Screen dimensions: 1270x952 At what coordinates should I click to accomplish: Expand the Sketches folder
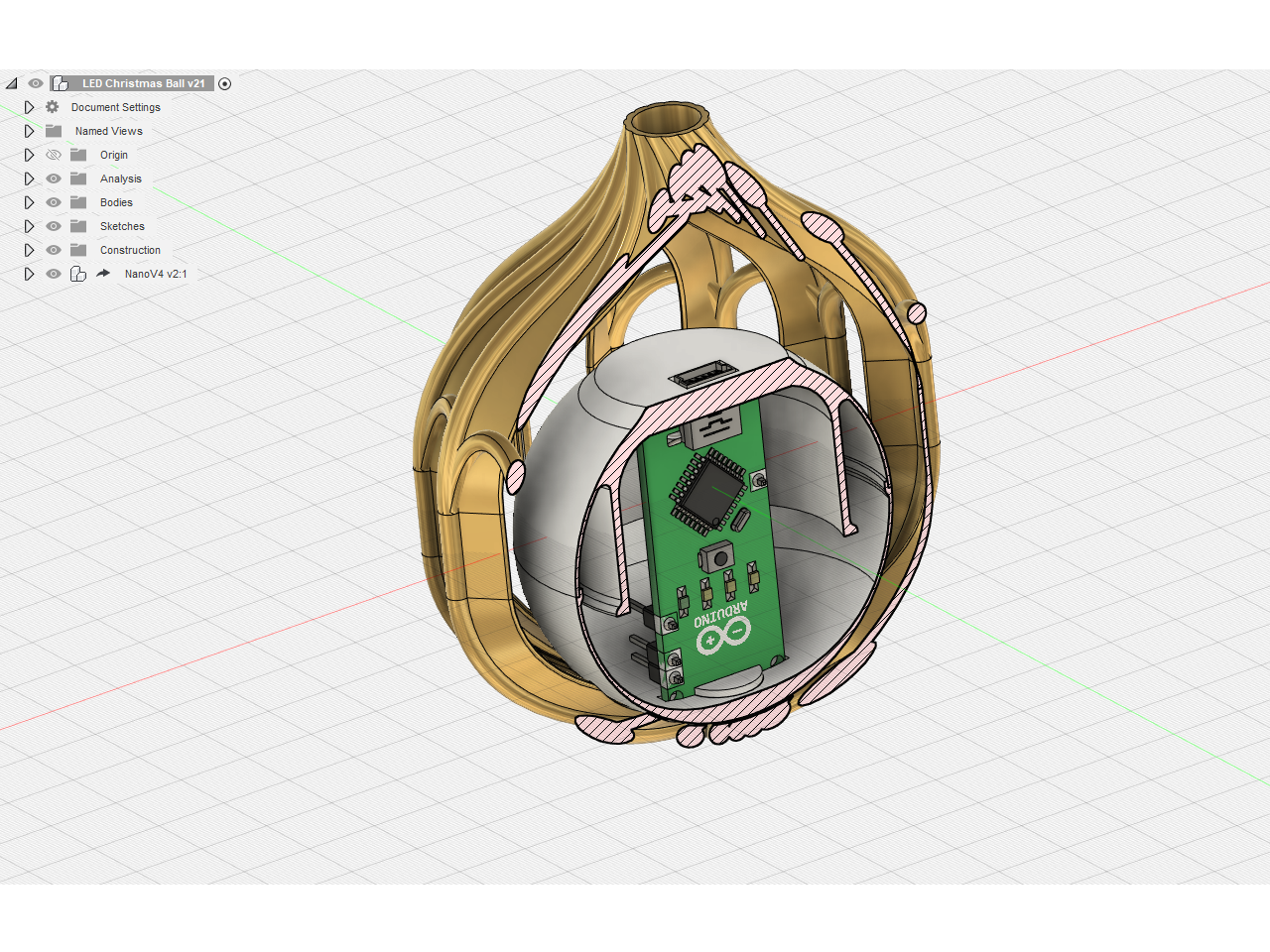click(x=29, y=226)
